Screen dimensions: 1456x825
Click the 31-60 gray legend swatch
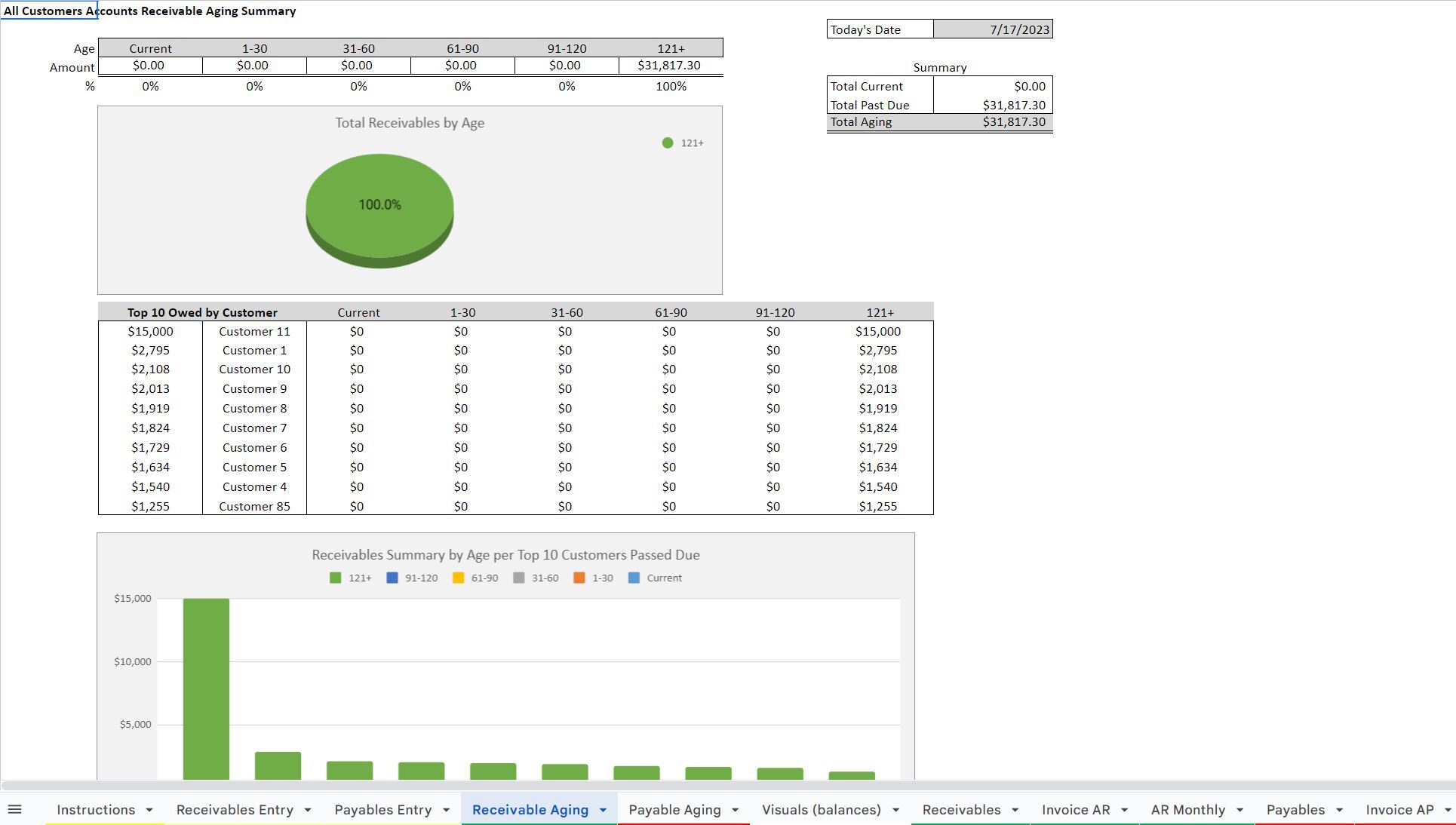[x=519, y=578]
